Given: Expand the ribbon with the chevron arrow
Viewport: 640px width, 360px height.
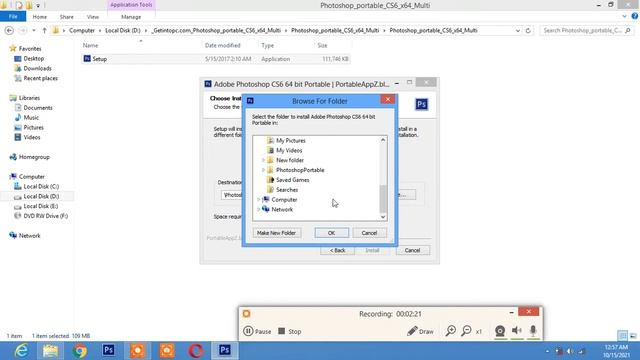Looking at the screenshot, I should (624, 16).
